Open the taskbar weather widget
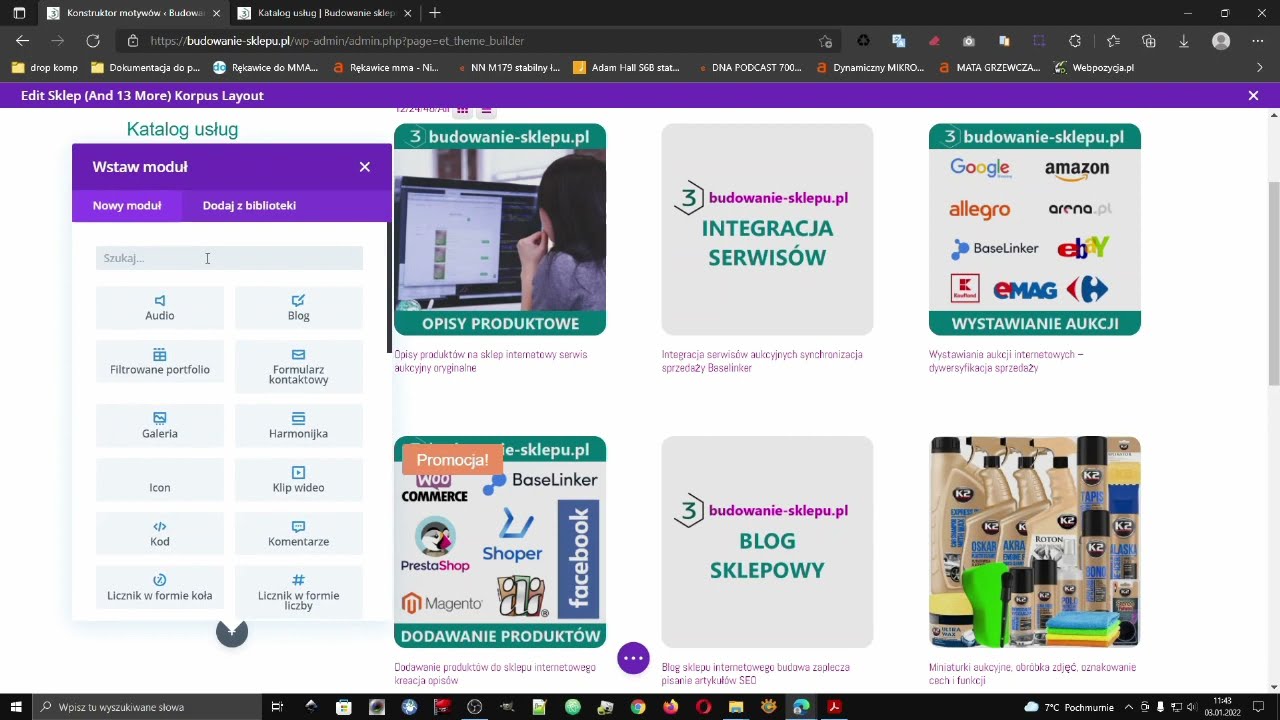Image resolution: width=1280 pixels, height=720 pixels. click(x=1069, y=707)
